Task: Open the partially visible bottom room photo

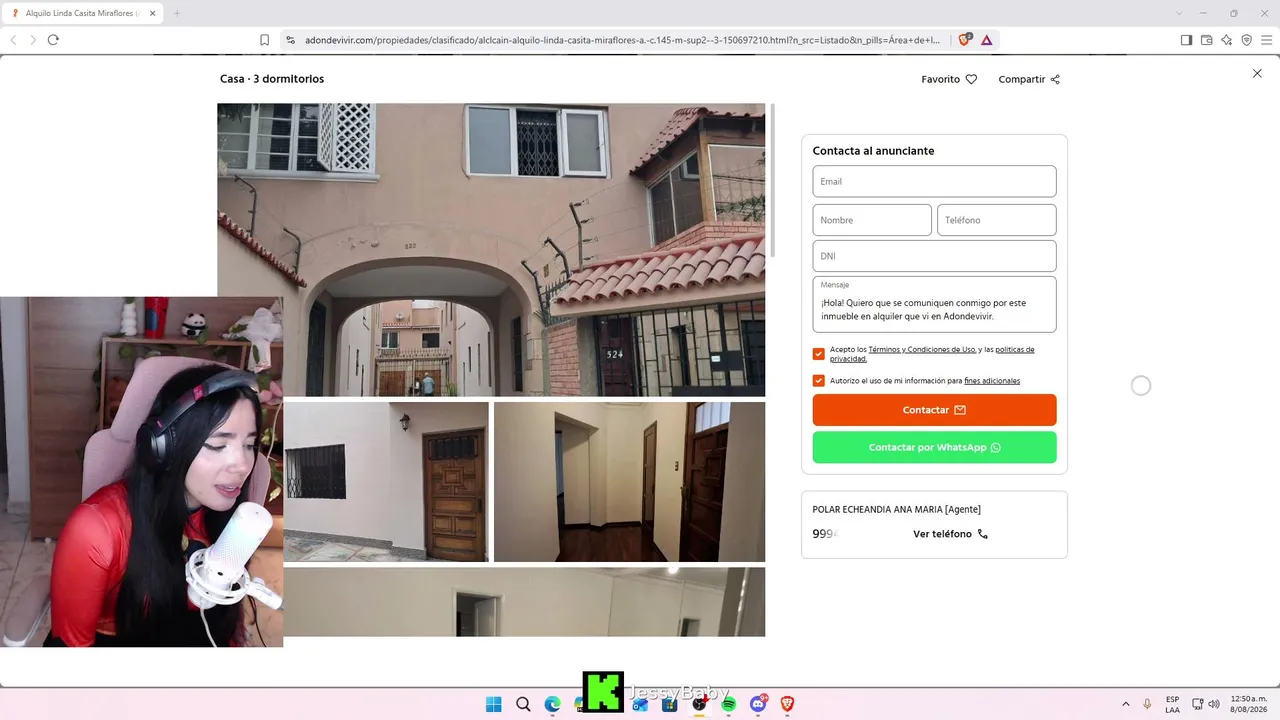Action: click(x=524, y=602)
